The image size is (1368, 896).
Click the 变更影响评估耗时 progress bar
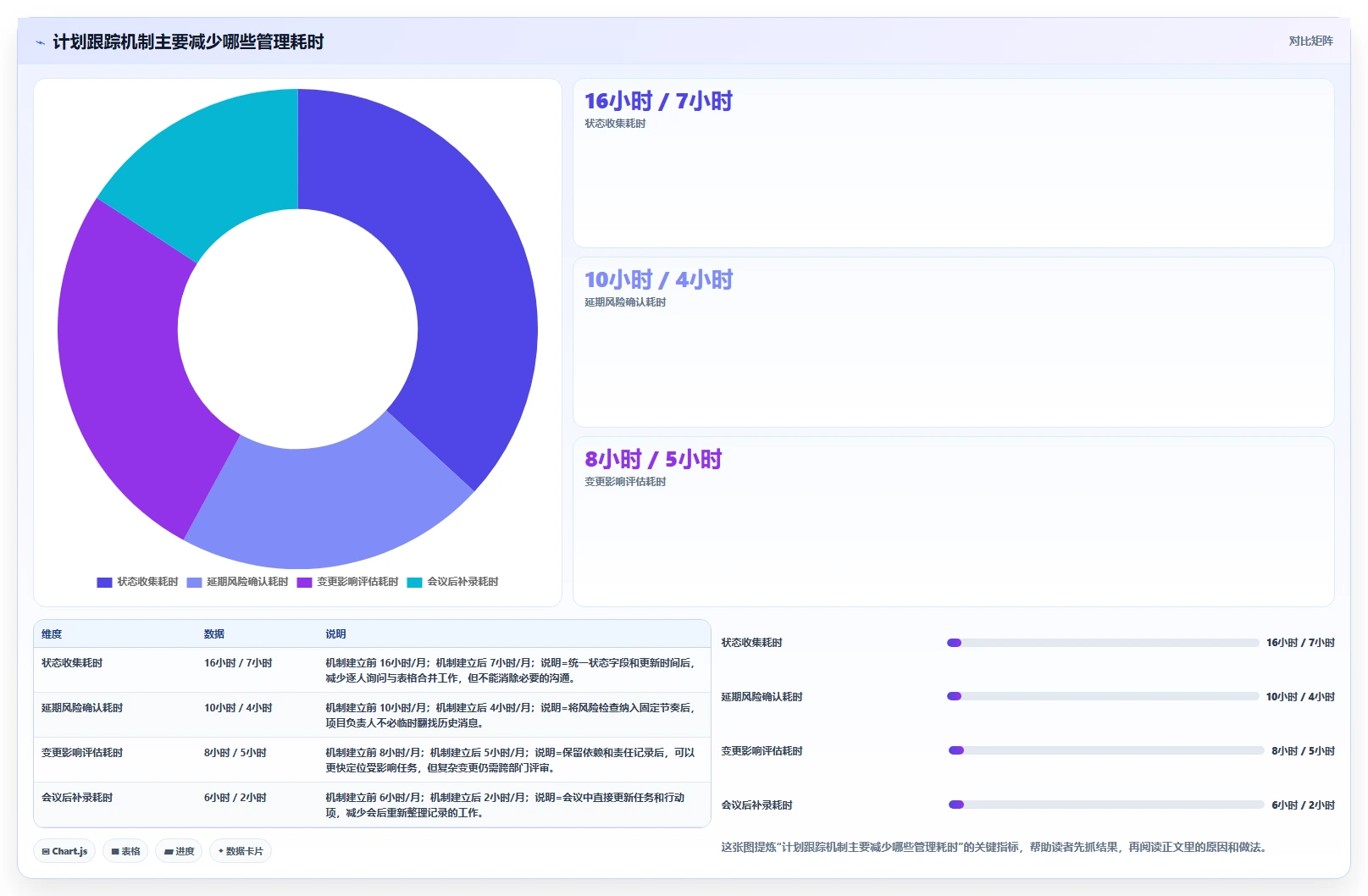[x=1106, y=750]
